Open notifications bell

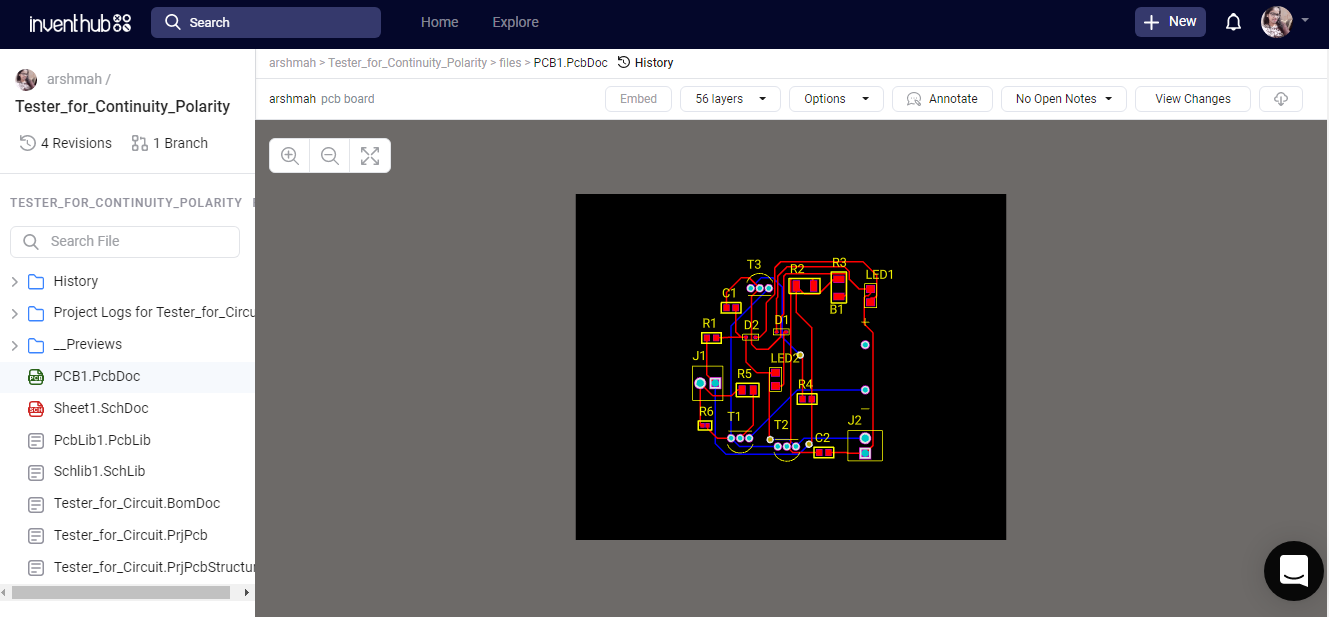1234,22
